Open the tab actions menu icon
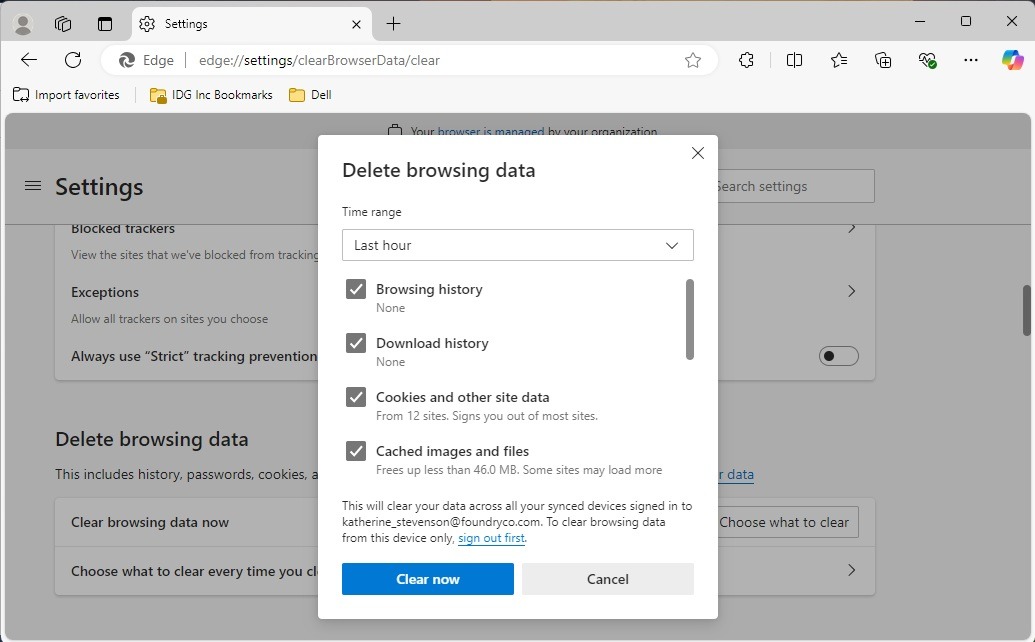The image size is (1035, 642). (x=105, y=24)
